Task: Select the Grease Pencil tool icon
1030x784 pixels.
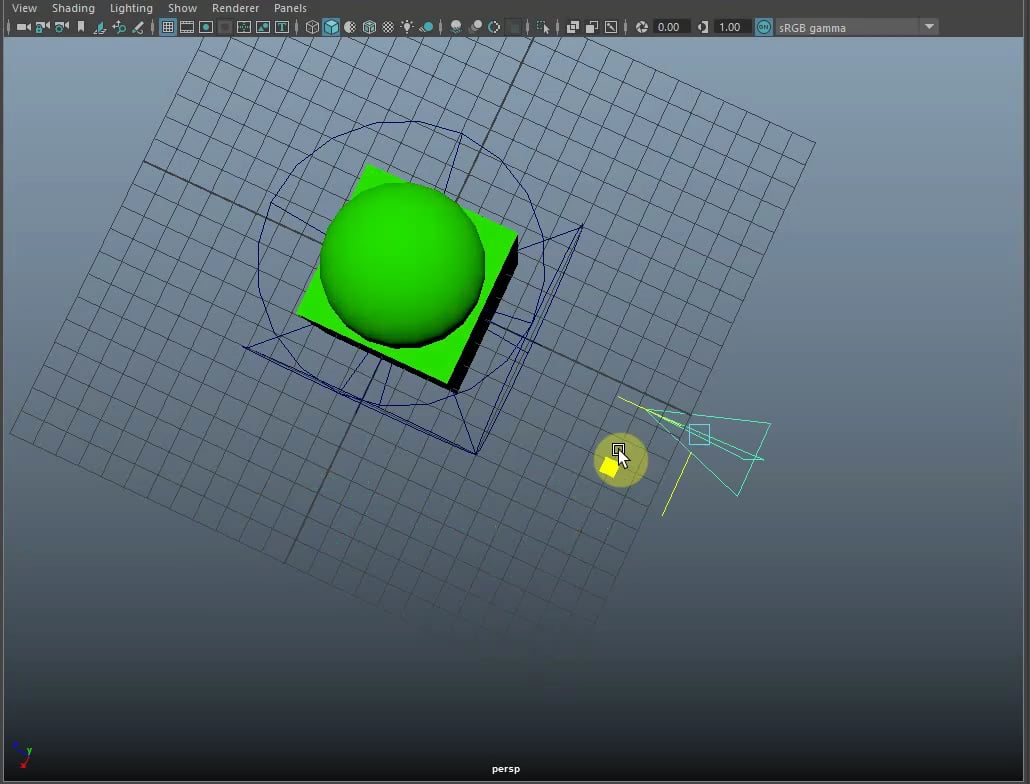Action: [138, 27]
